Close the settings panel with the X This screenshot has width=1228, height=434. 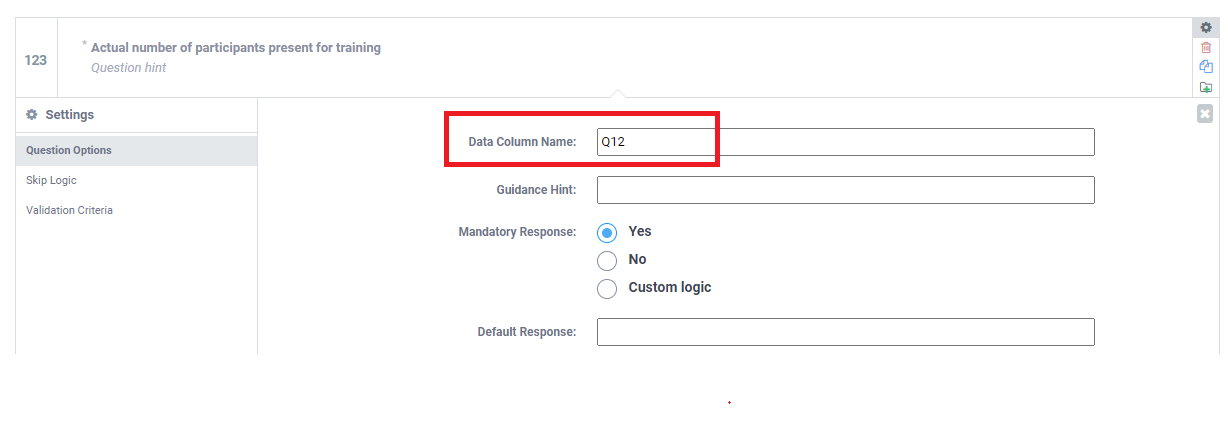tap(1205, 114)
